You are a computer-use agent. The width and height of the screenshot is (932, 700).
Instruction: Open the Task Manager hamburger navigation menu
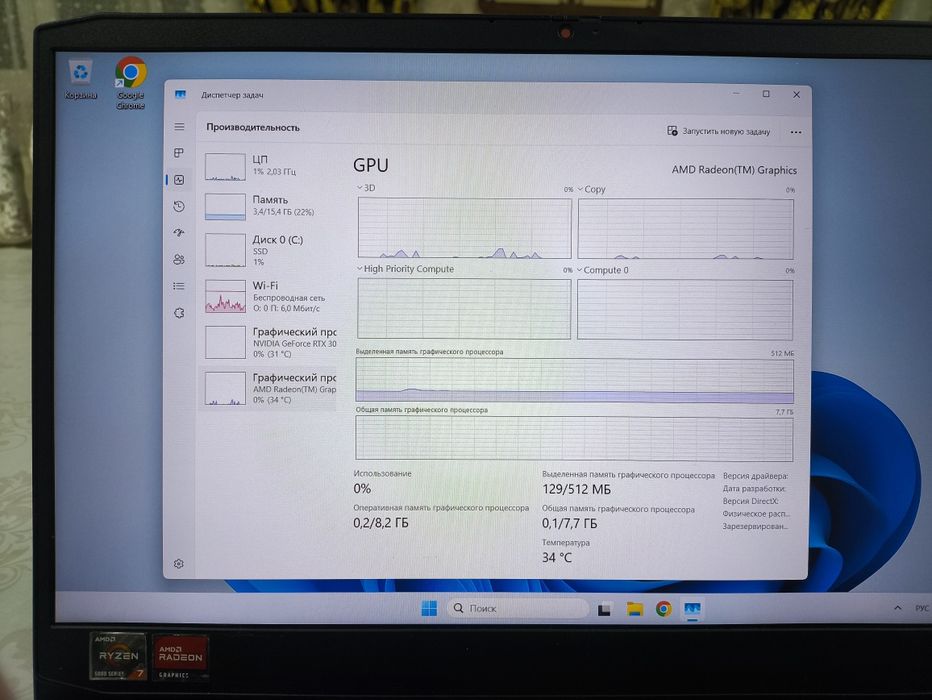[x=179, y=127]
